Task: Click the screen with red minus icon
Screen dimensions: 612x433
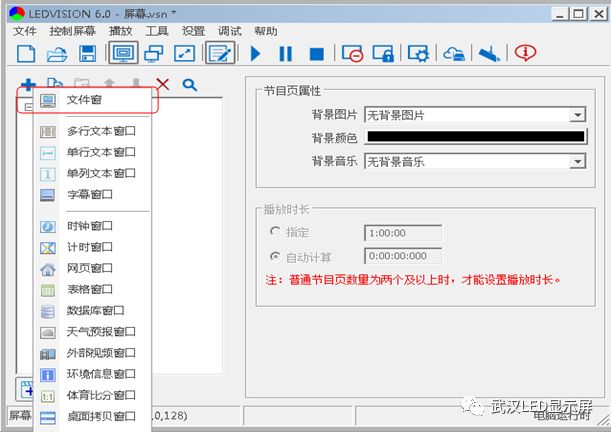Action: coord(352,53)
